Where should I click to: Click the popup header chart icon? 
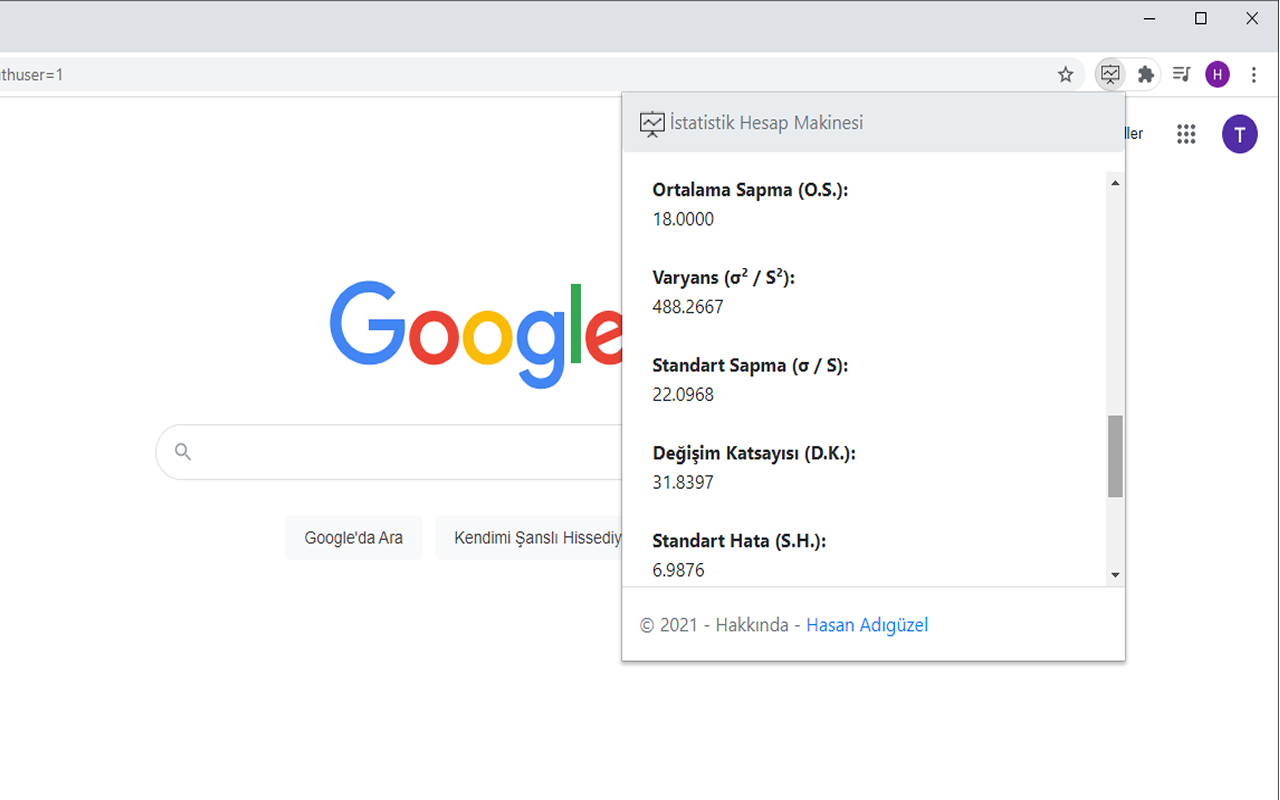pos(652,124)
